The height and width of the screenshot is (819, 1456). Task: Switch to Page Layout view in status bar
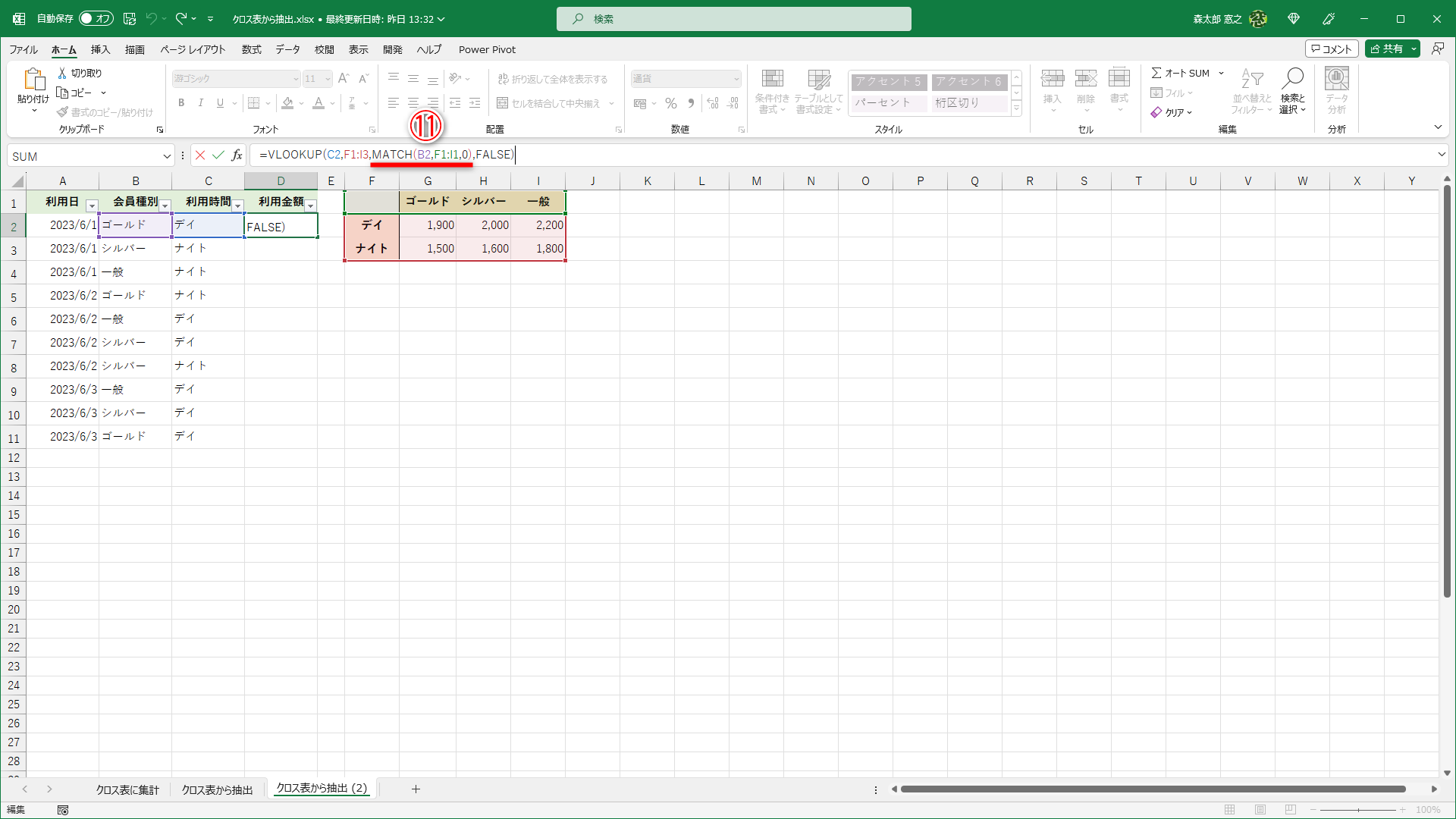(1260, 810)
